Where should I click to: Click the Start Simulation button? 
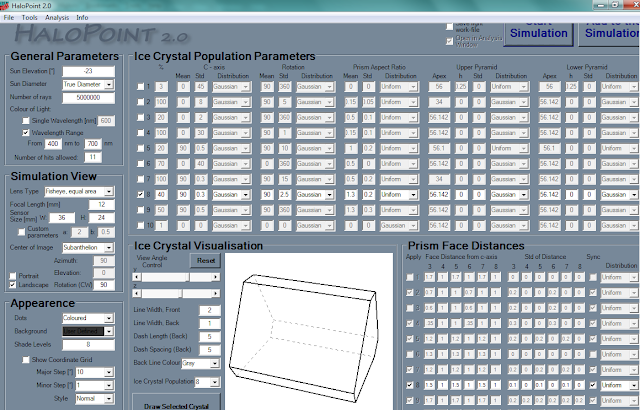pyautogui.click(x=539, y=33)
